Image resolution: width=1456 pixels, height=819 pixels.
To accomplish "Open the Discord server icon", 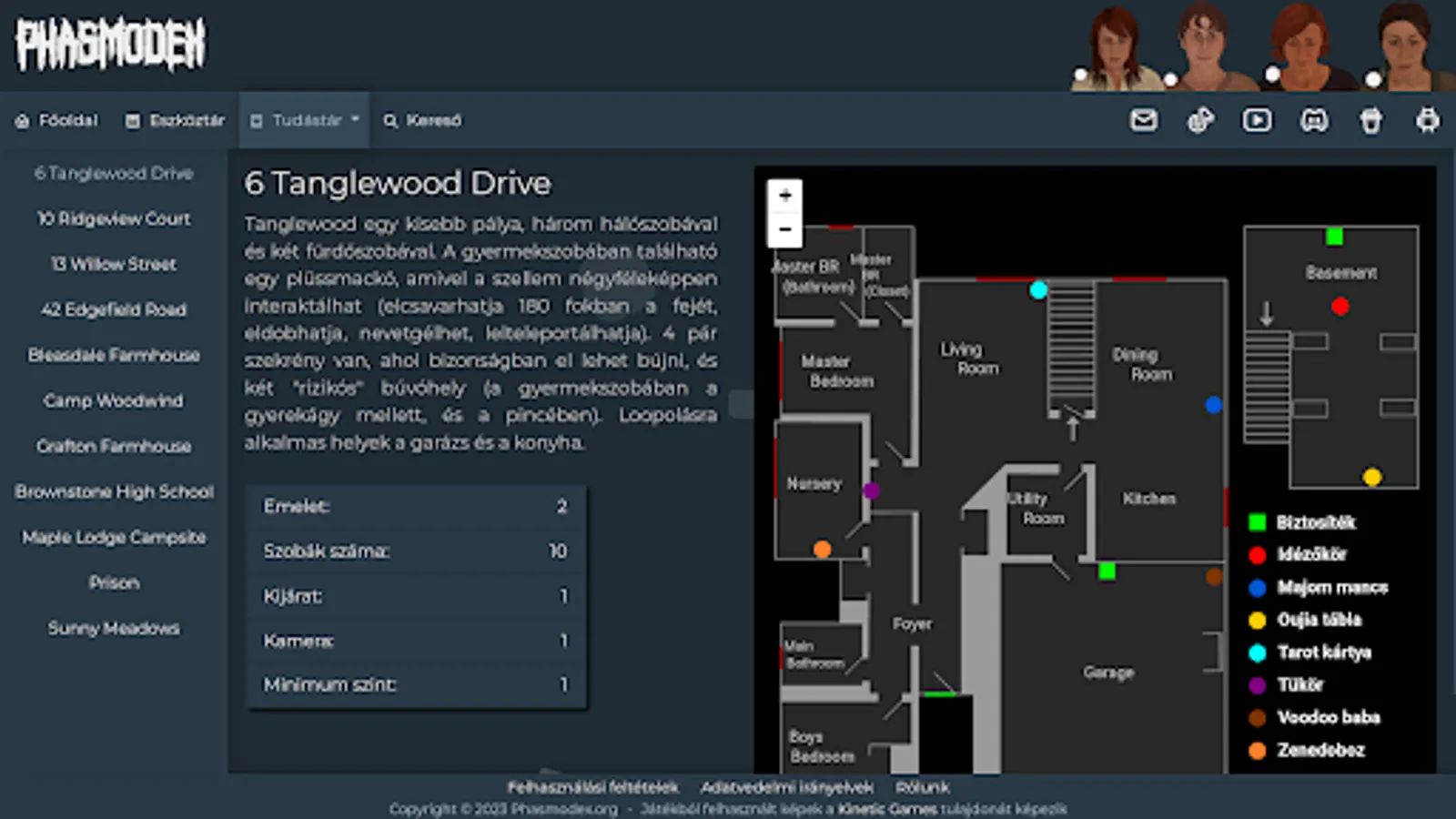I will [x=1314, y=120].
